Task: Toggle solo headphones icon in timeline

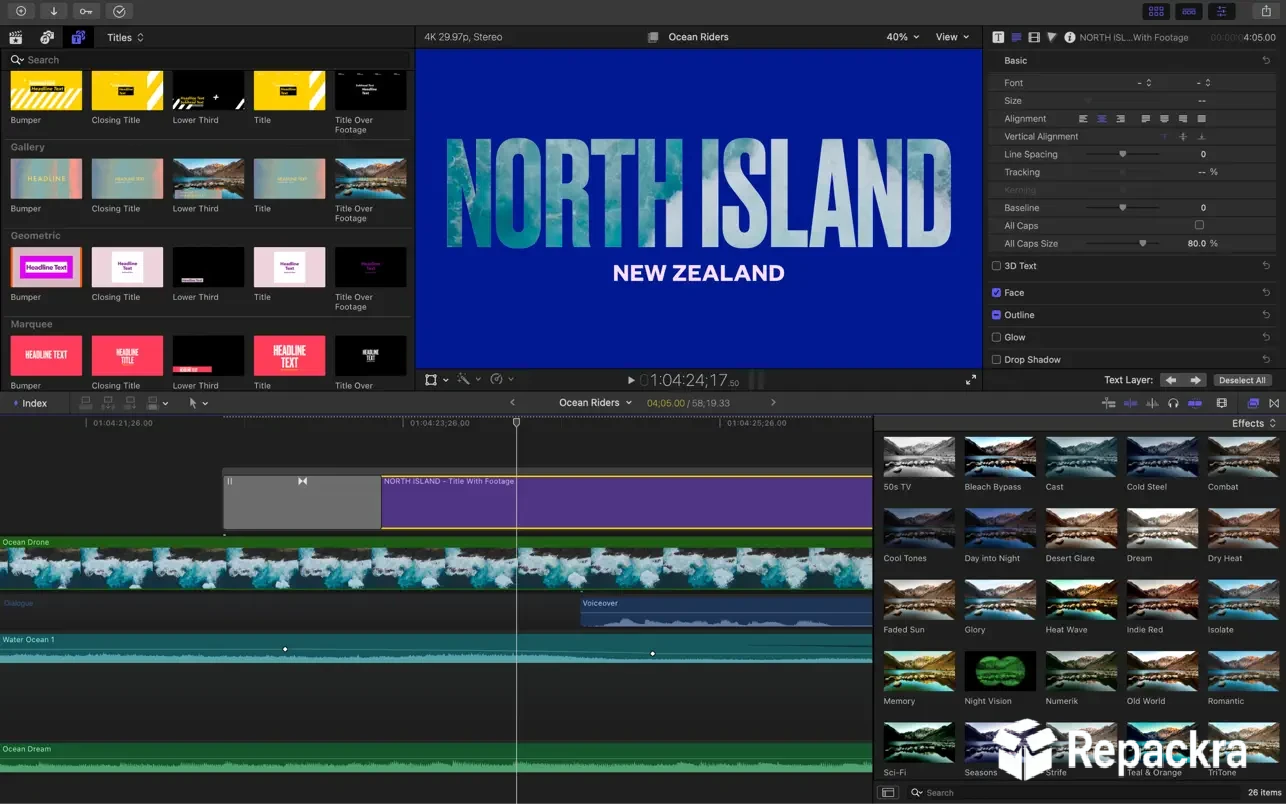Action: click(1173, 403)
